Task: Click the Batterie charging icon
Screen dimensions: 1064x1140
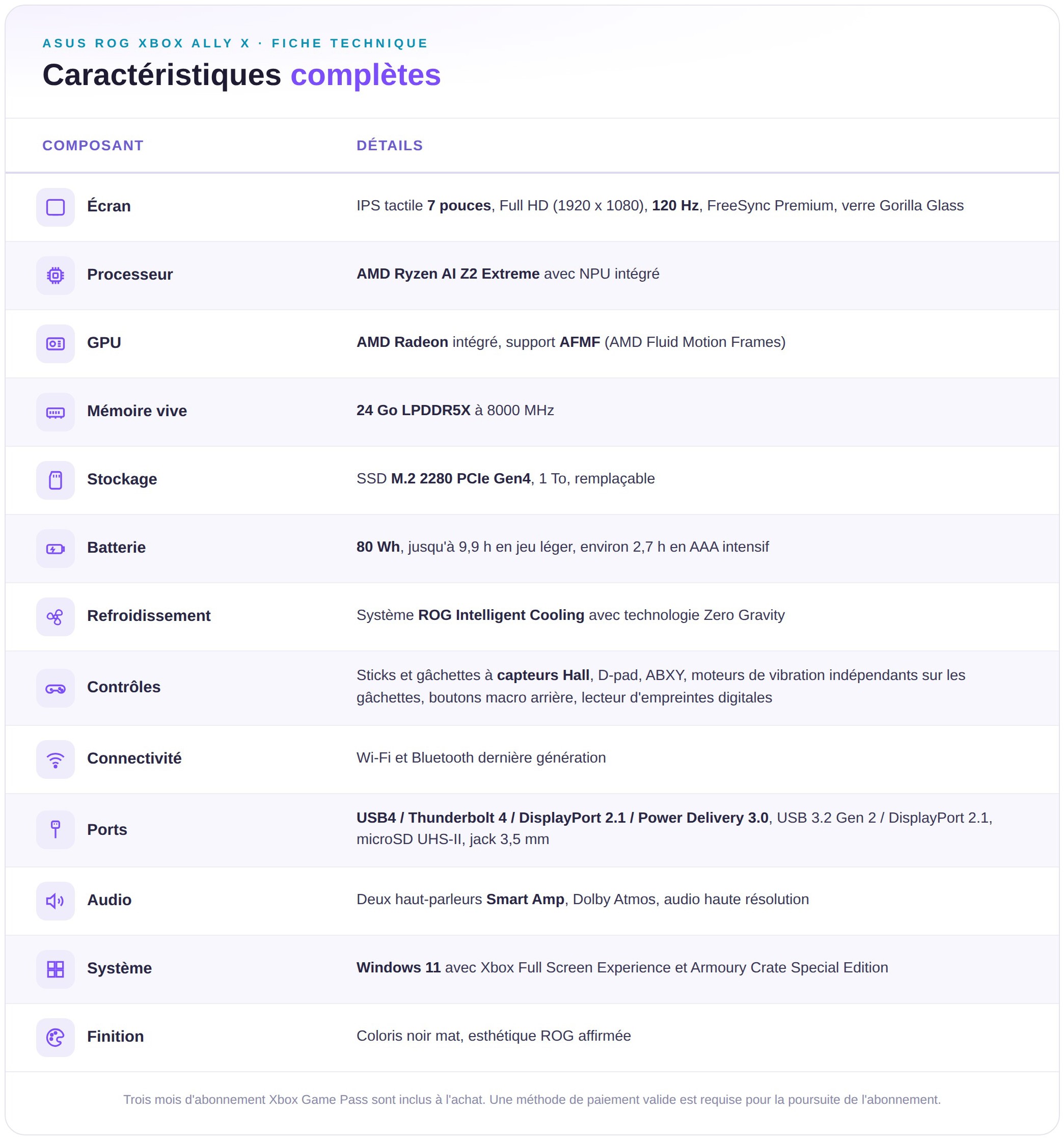Action: [x=56, y=548]
